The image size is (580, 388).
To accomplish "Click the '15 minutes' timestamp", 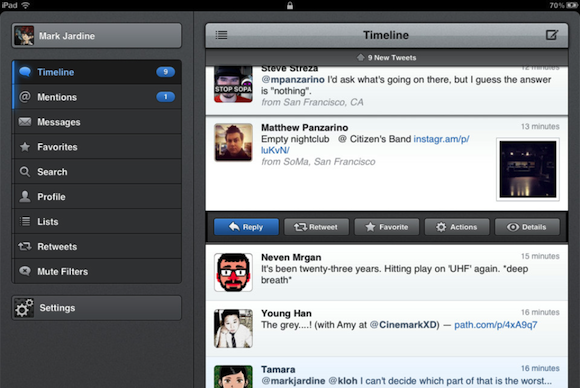I will 540,256.
